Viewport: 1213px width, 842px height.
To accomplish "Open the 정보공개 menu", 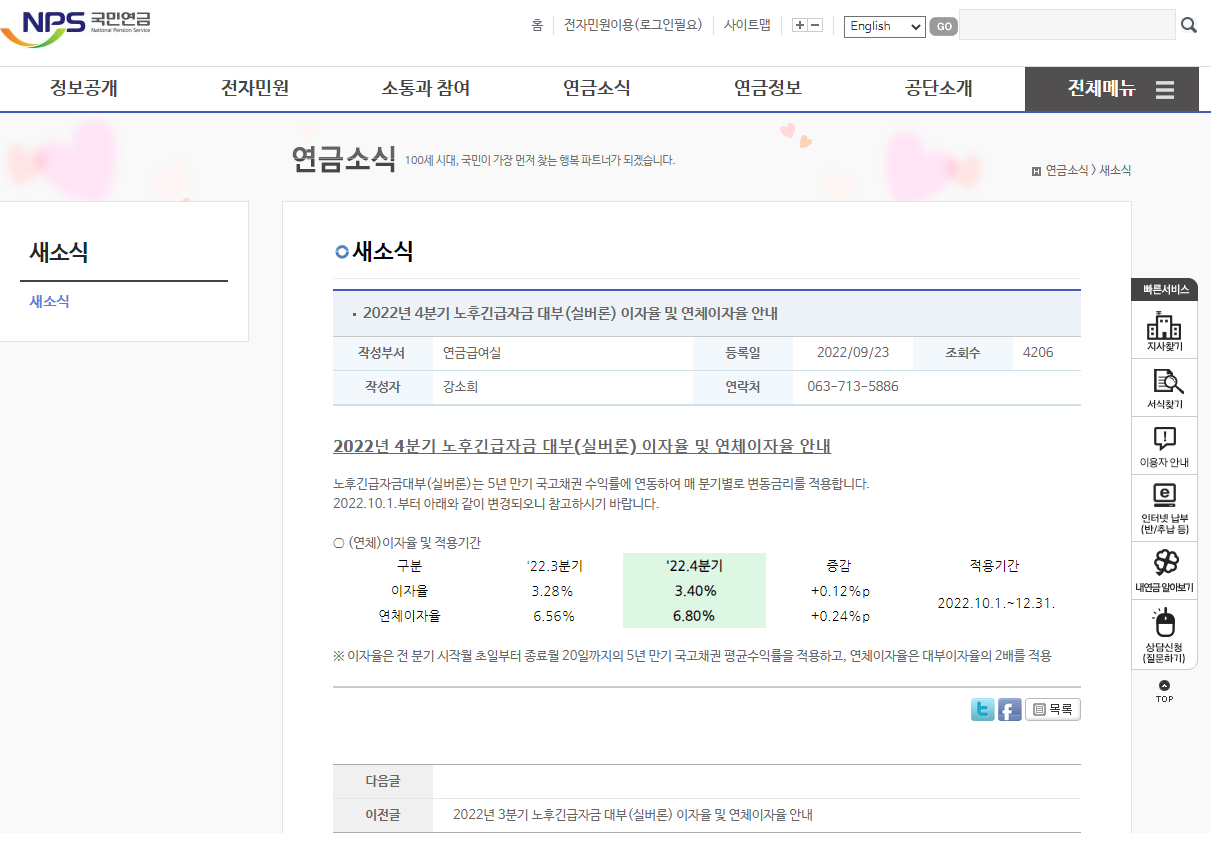I will point(83,89).
